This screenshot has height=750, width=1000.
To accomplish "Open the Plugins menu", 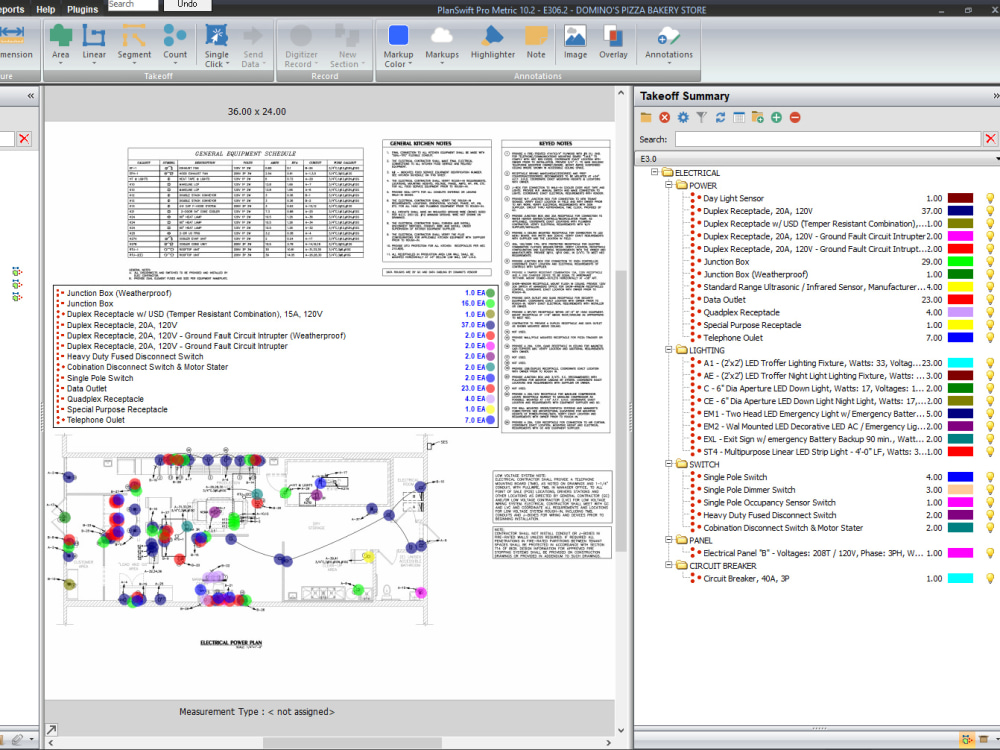I will point(82,9).
